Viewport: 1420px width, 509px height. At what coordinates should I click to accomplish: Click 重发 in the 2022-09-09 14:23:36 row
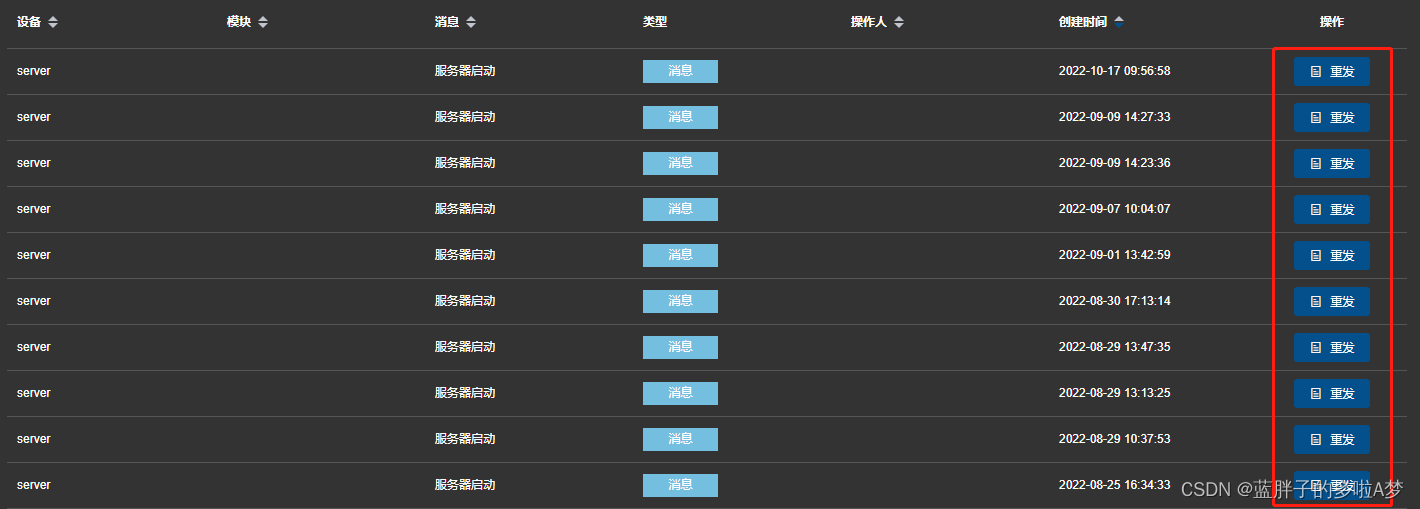point(1331,164)
